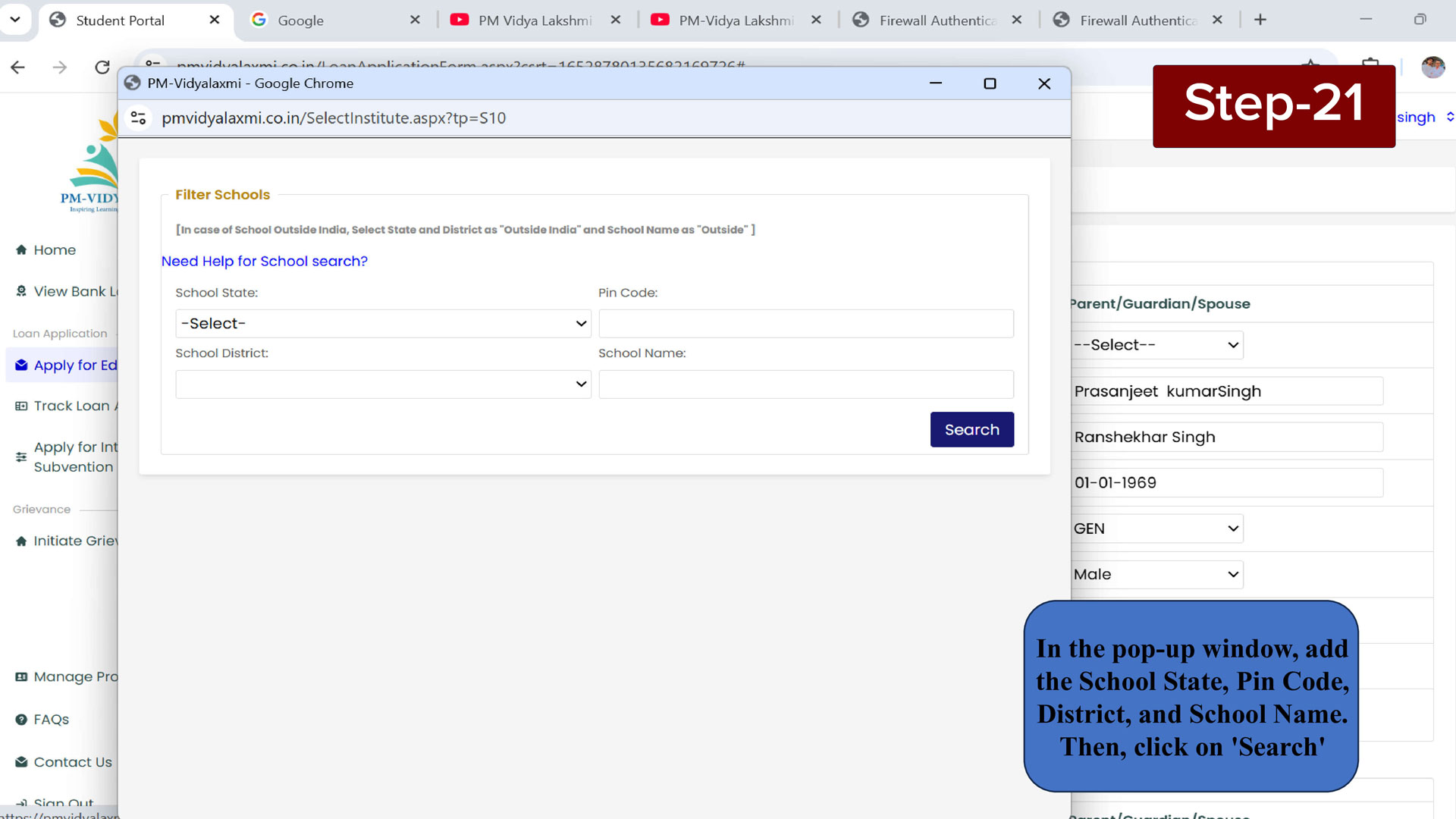Reload the main browser page
Image resolution: width=1456 pixels, height=819 pixels.
pos(102,67)
